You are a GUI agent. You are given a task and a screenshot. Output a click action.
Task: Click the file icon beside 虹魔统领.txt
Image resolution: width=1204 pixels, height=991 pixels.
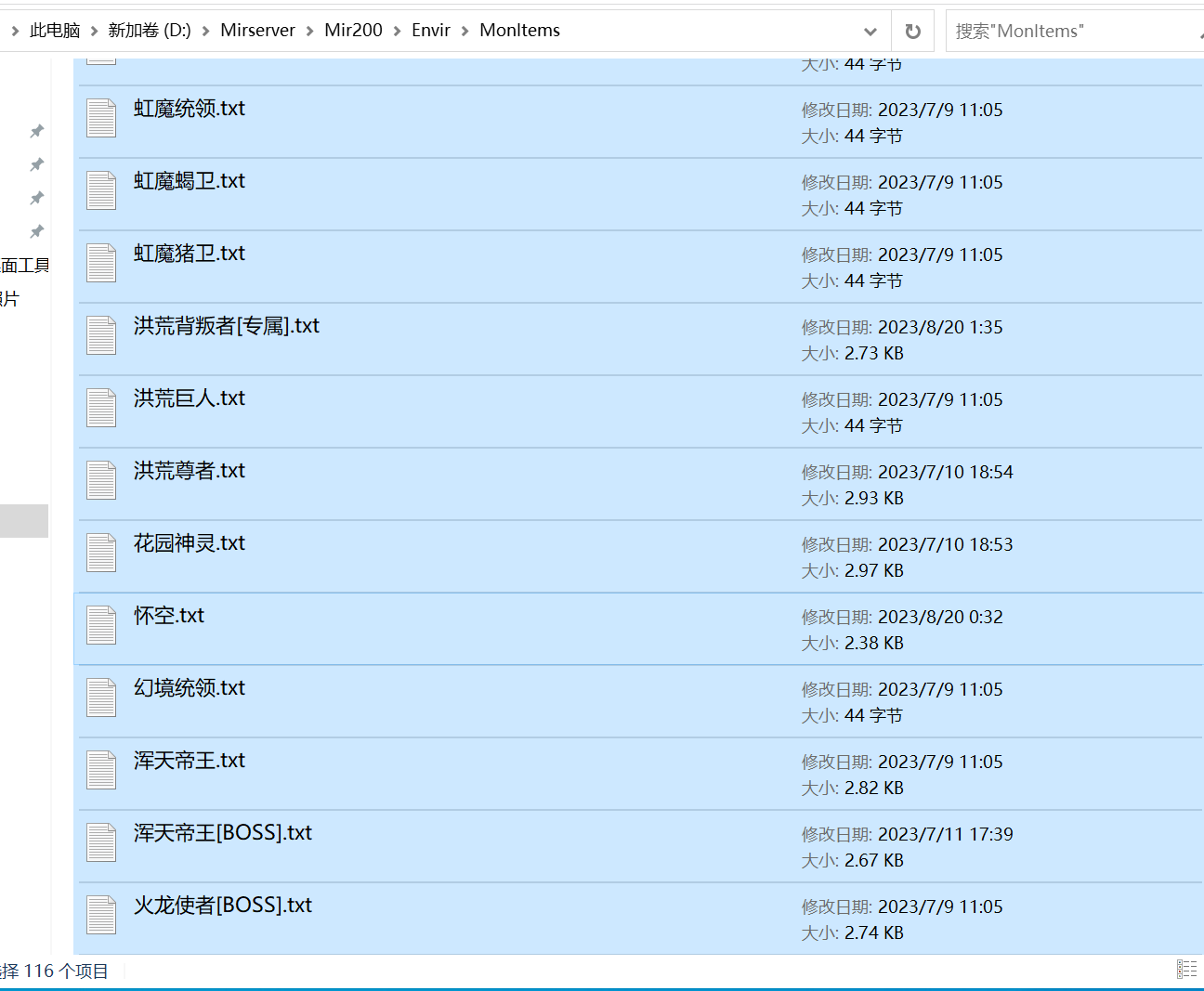tap(101, 118)
